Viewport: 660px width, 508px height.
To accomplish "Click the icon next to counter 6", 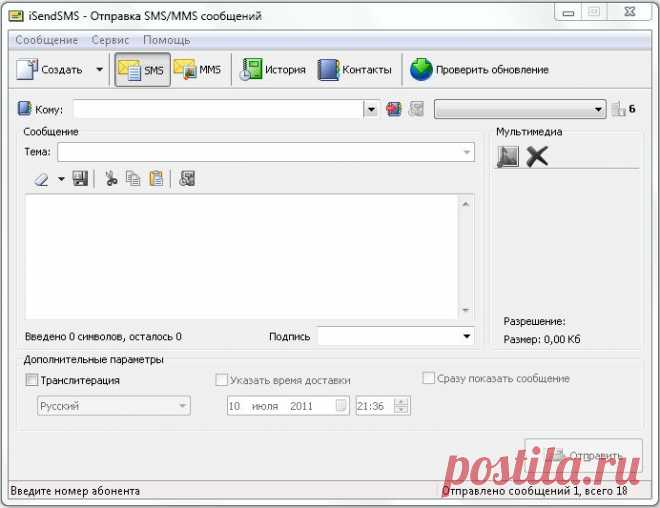I will pyautogui.click(x=618, y=109).
